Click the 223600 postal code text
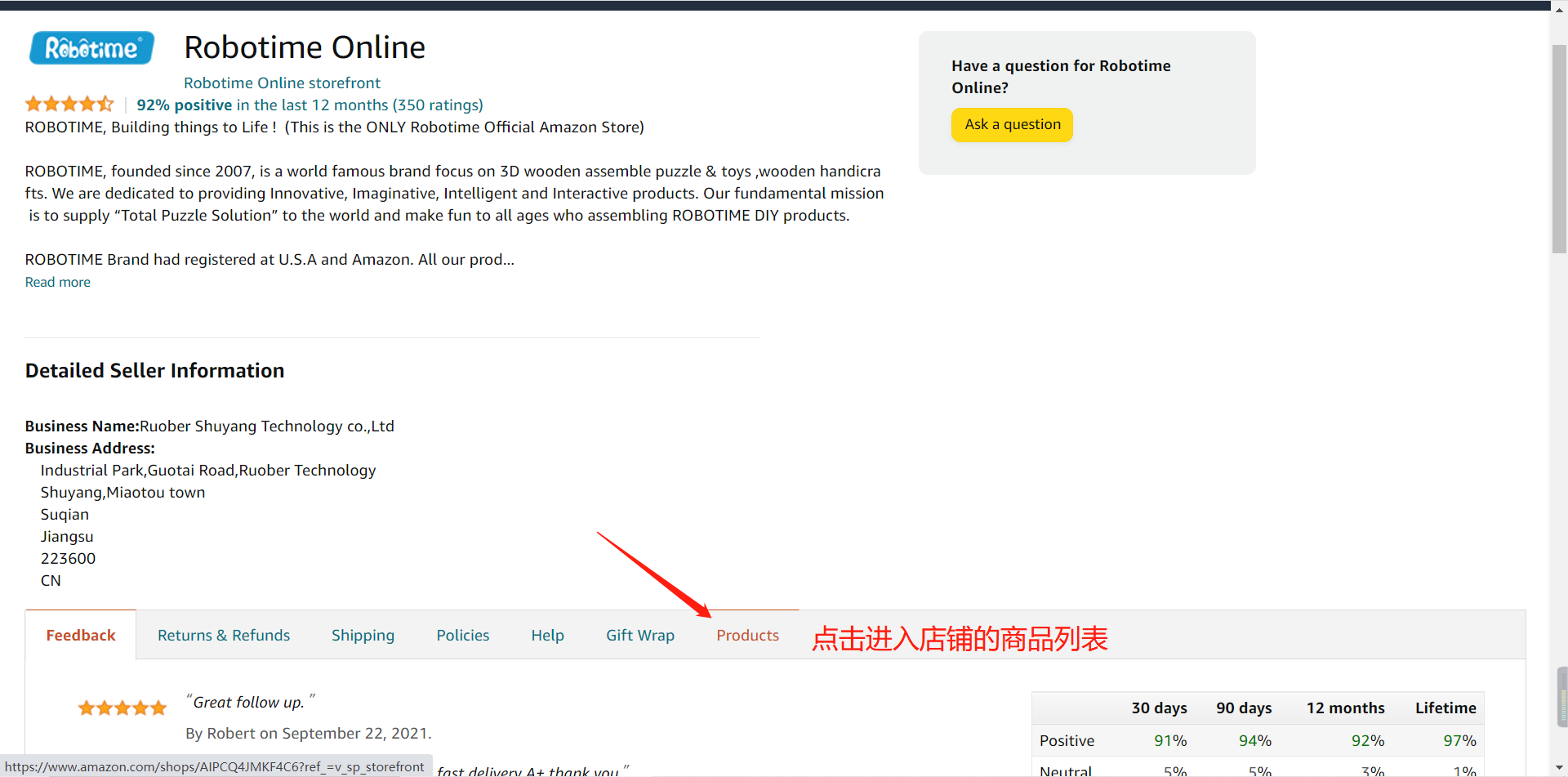 point(68,558)
